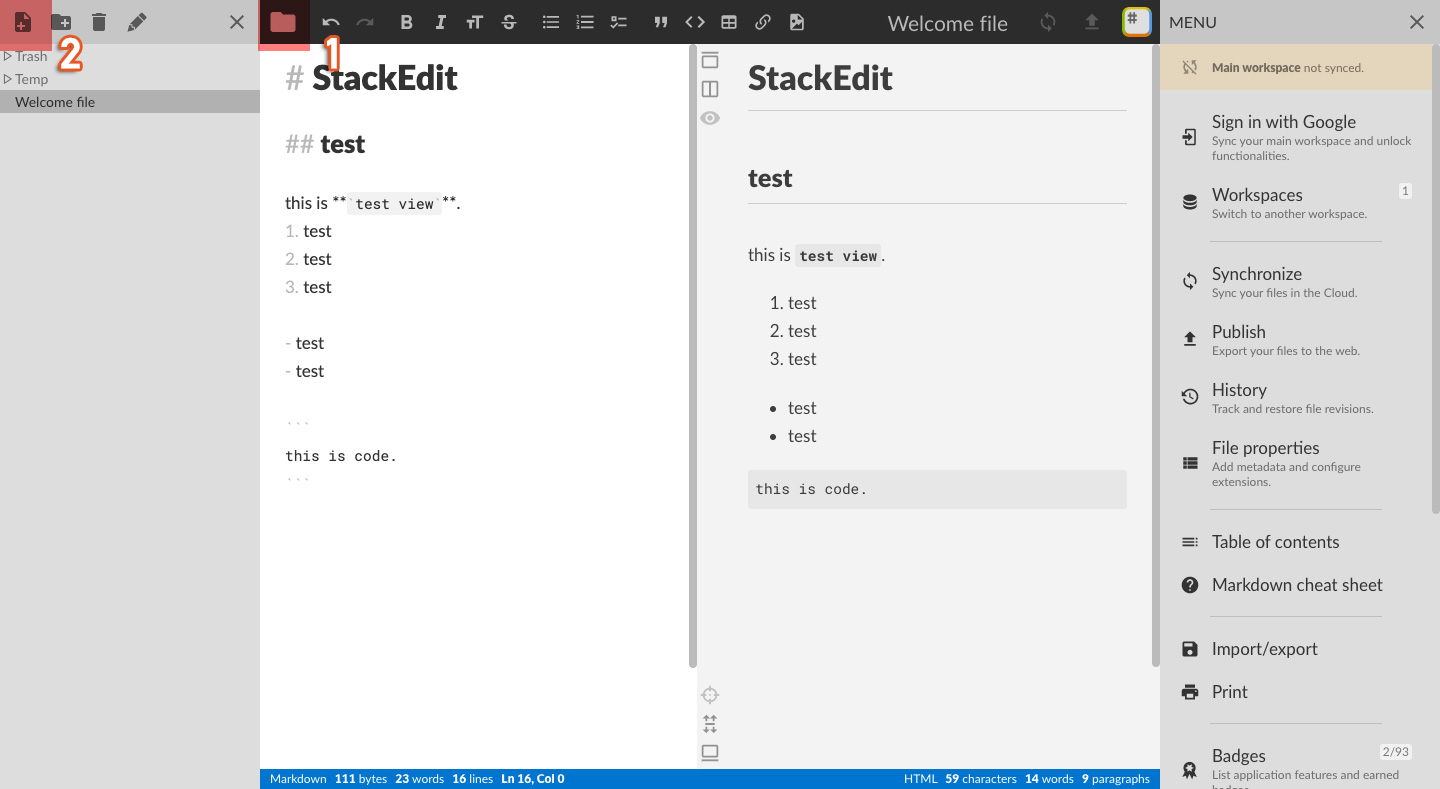Close the MENU side panel
The image size is (1440, 789).
1417,22
